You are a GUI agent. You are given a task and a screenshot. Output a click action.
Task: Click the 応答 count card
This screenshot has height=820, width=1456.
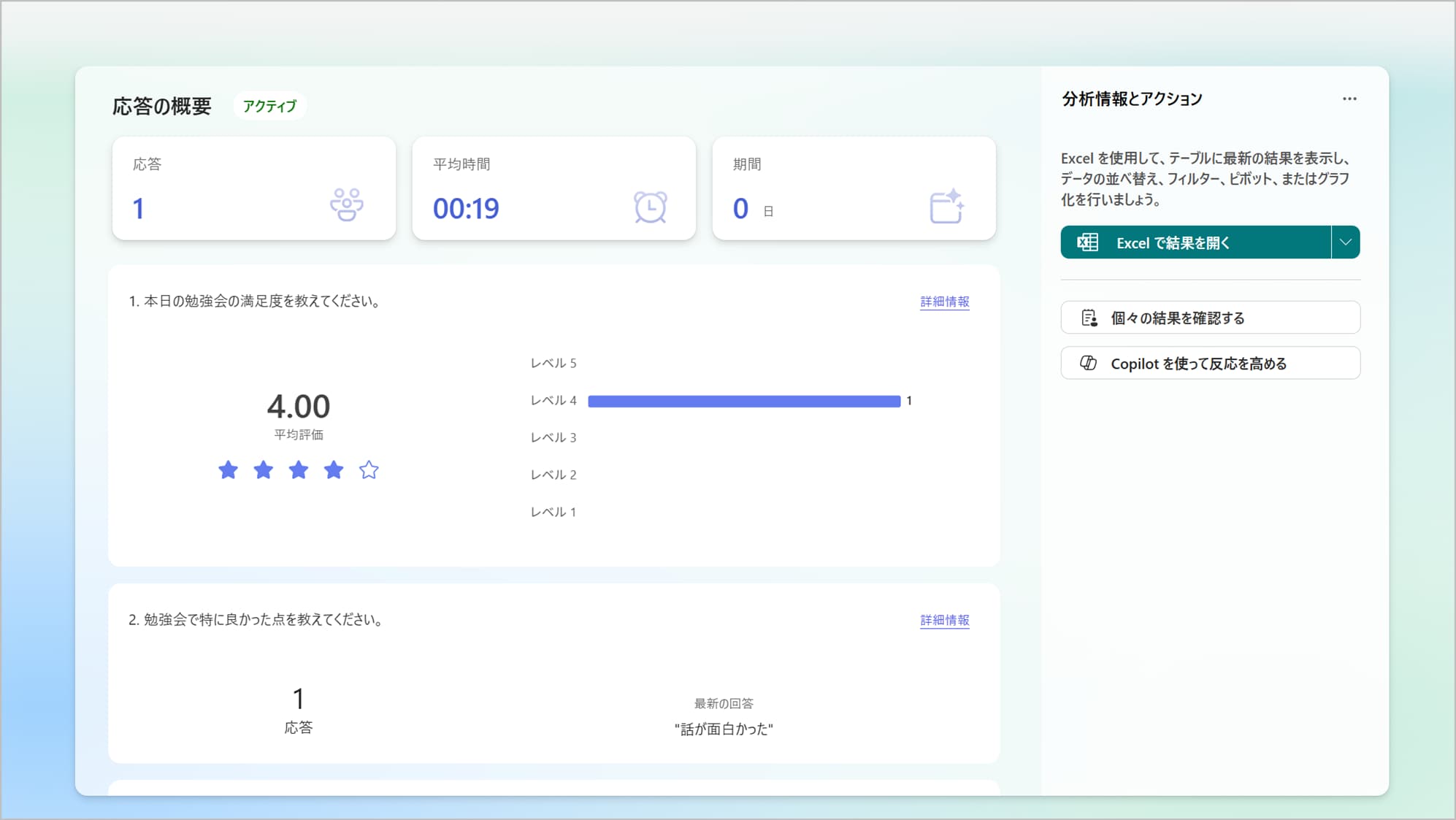253,188
